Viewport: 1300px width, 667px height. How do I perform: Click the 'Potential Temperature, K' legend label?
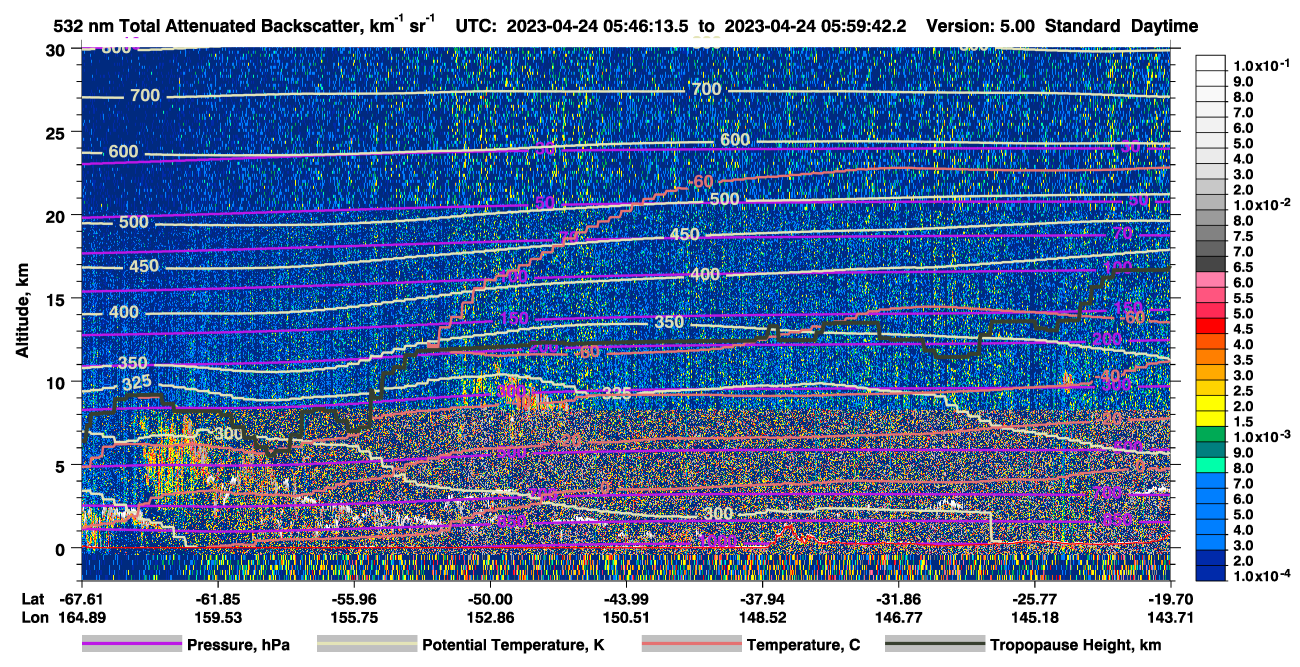514,646
